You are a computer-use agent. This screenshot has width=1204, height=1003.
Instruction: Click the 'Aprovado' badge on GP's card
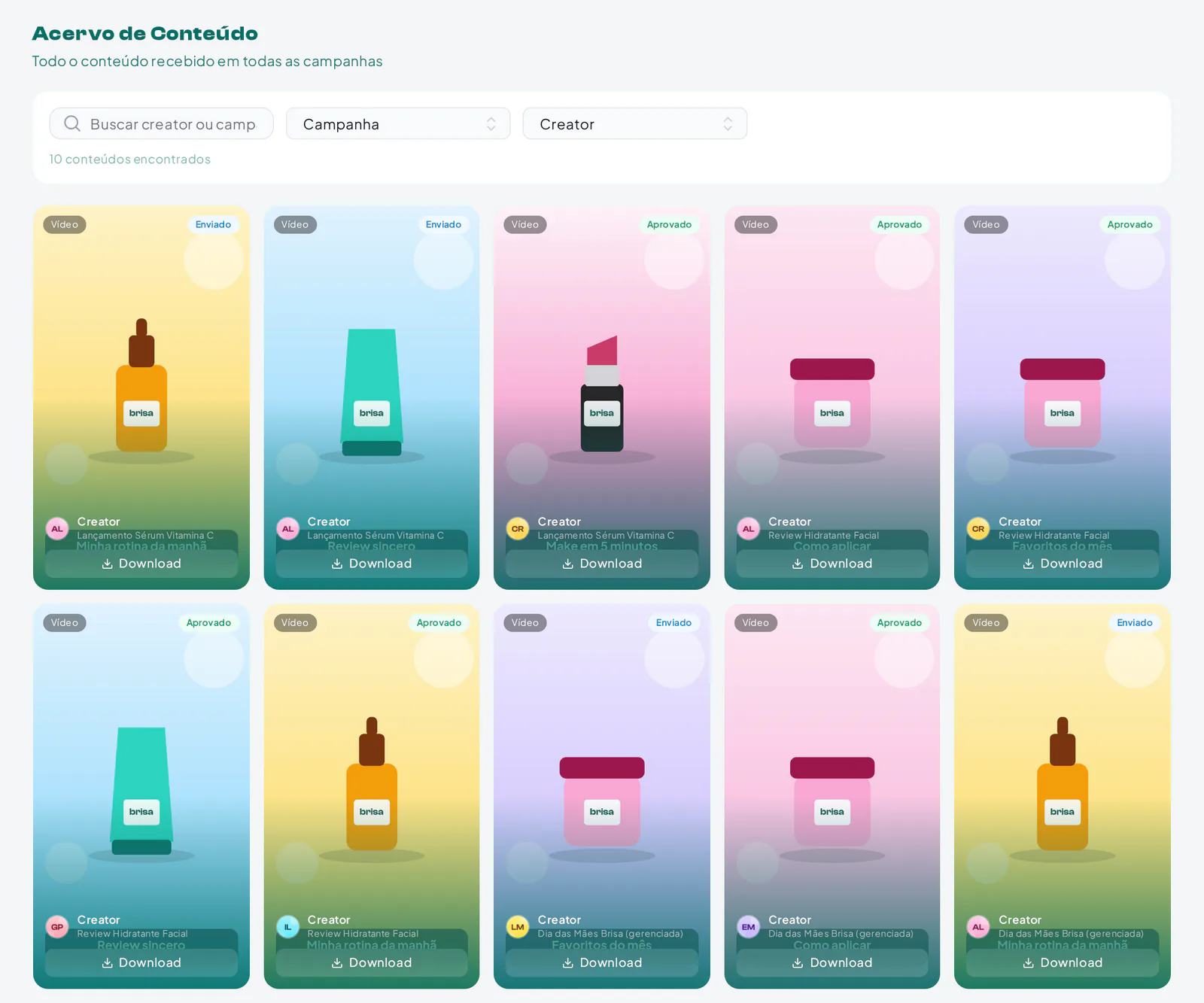coord(208,622)
